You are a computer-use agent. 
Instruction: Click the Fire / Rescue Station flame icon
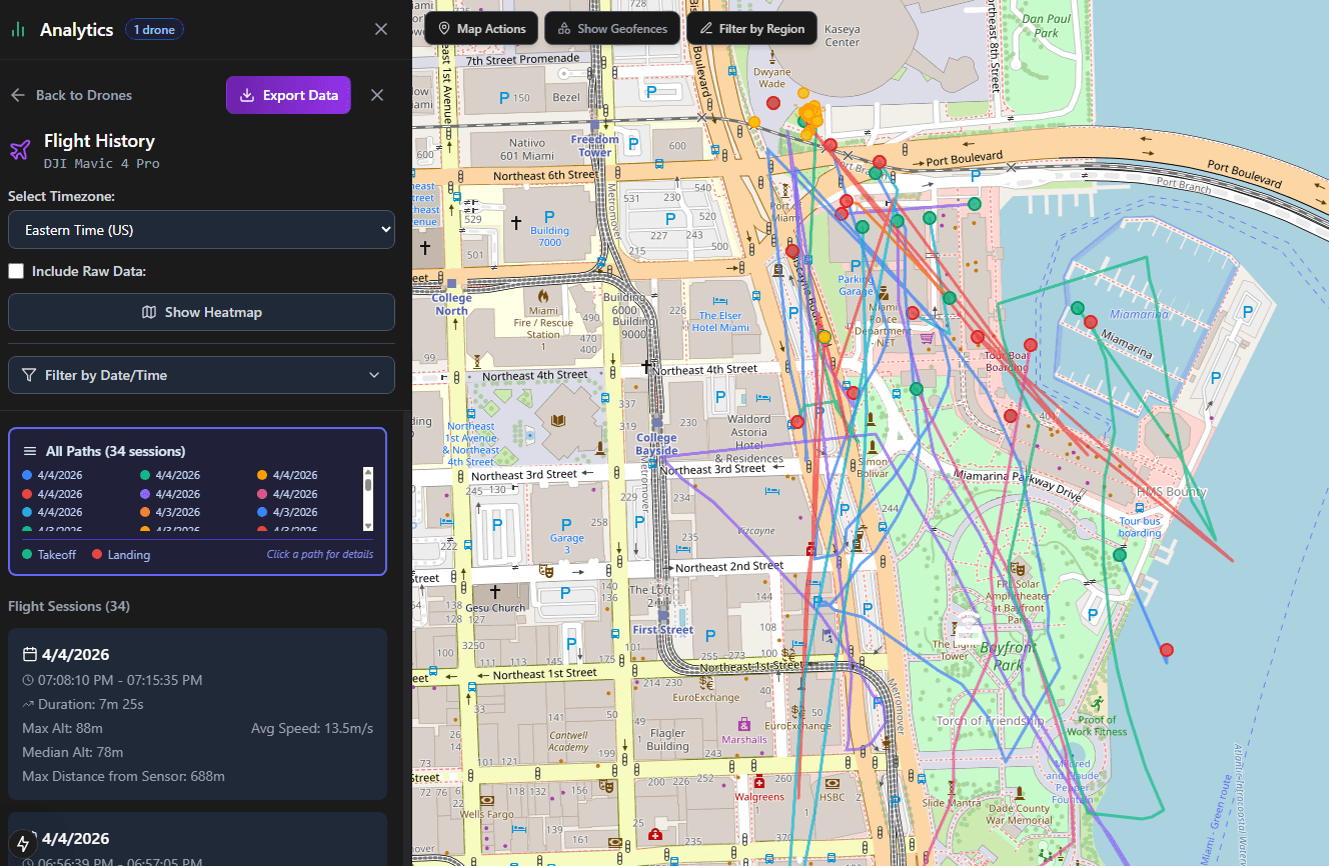543,296
